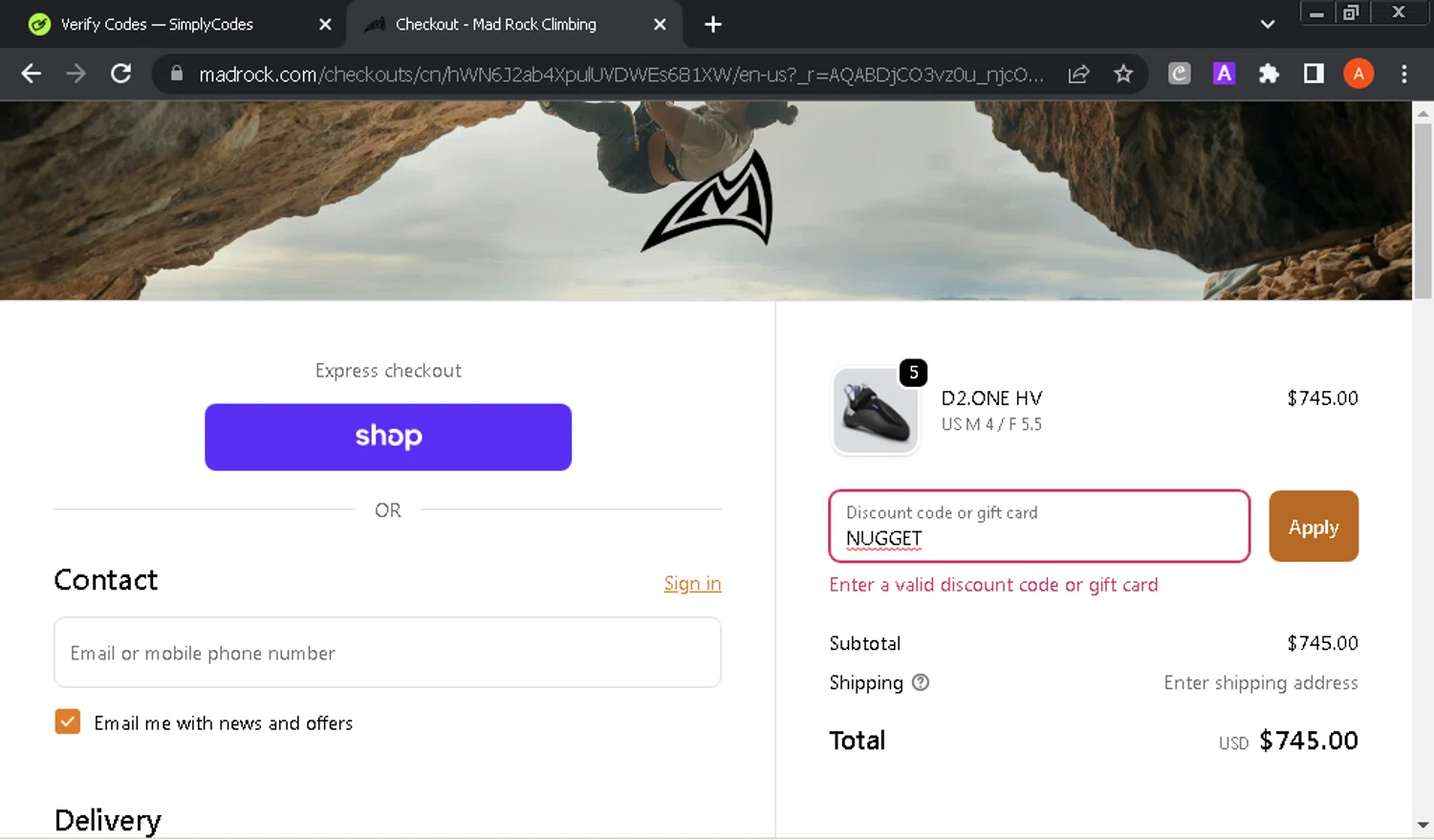Click scrollbar up arrow
1434x840 pixels.
coord(1423,114)
